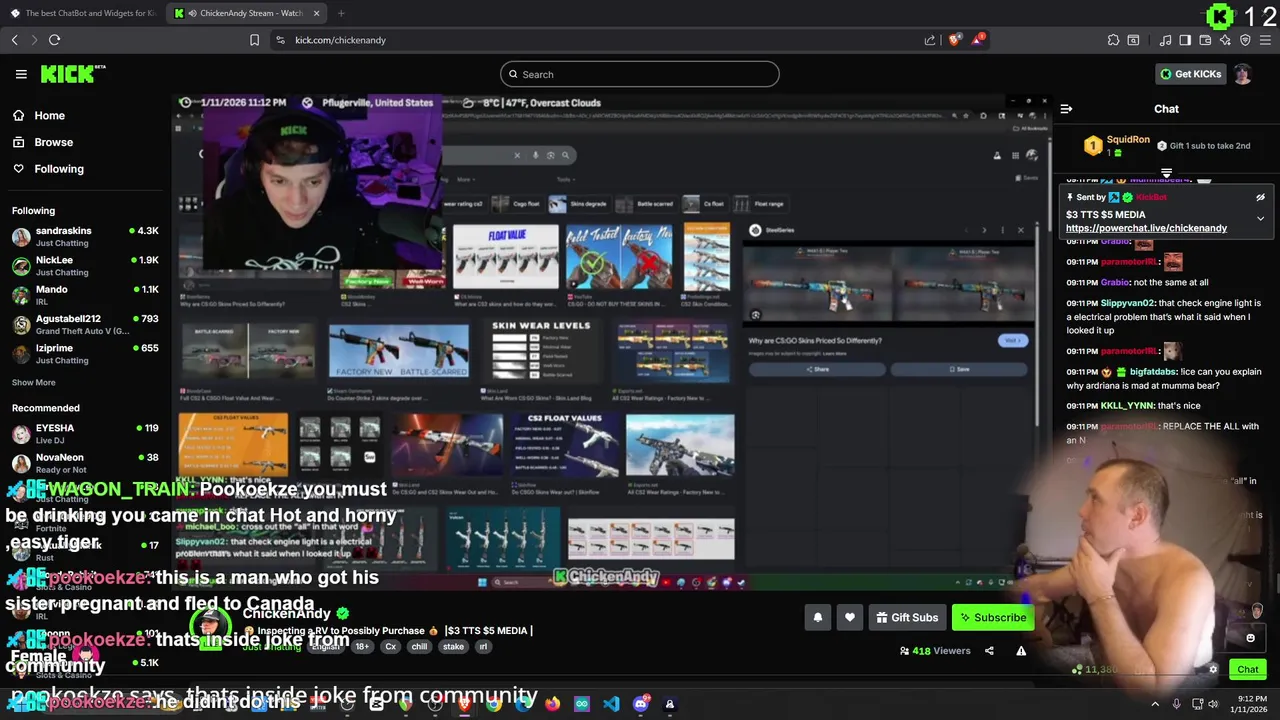Go back using the browser back arrow
The height and width of the screenshot is (720, 1280).
click(15, 40)
